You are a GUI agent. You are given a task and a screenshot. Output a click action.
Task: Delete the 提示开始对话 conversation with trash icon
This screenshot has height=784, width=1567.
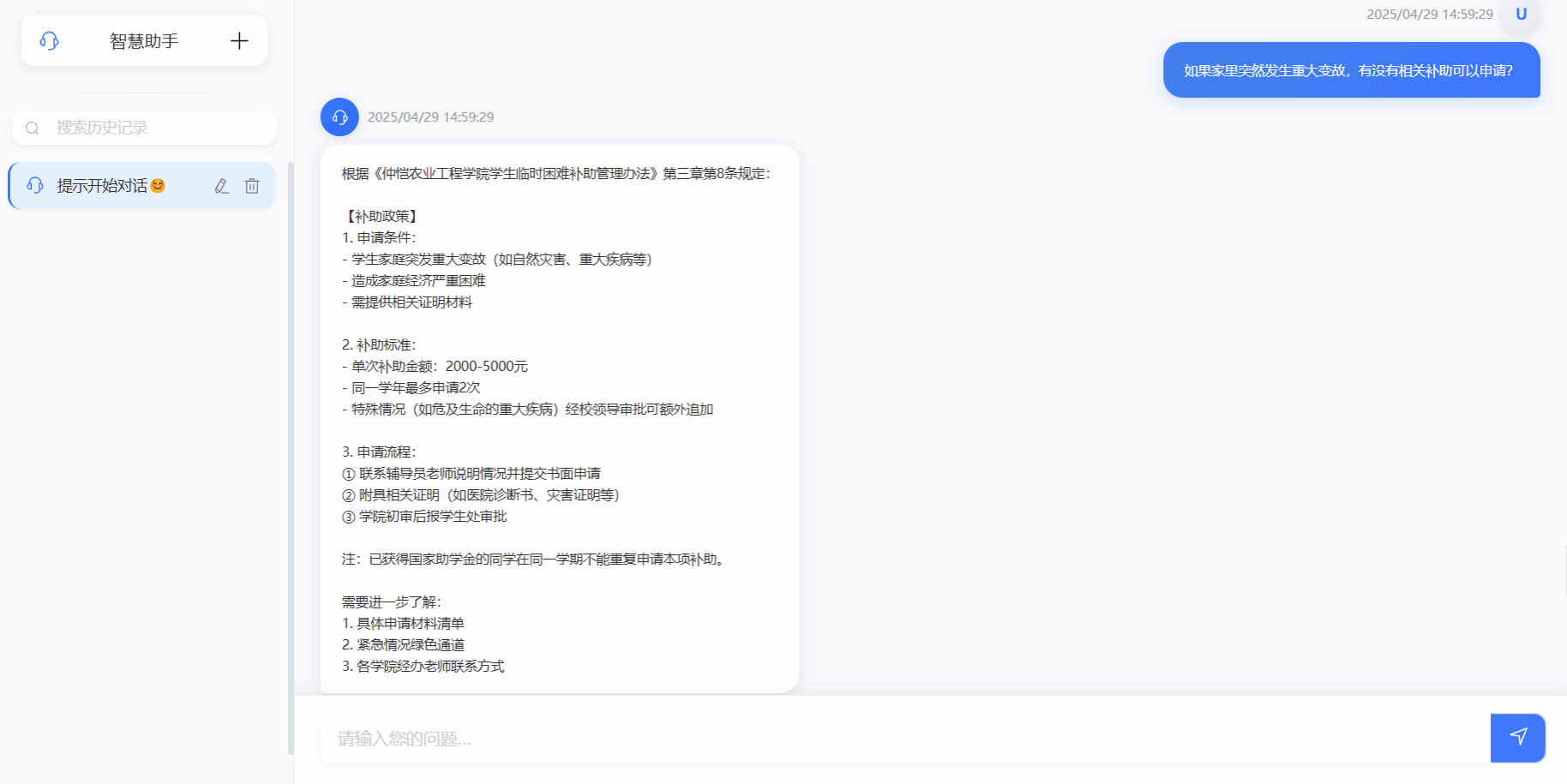click(252, 186)
